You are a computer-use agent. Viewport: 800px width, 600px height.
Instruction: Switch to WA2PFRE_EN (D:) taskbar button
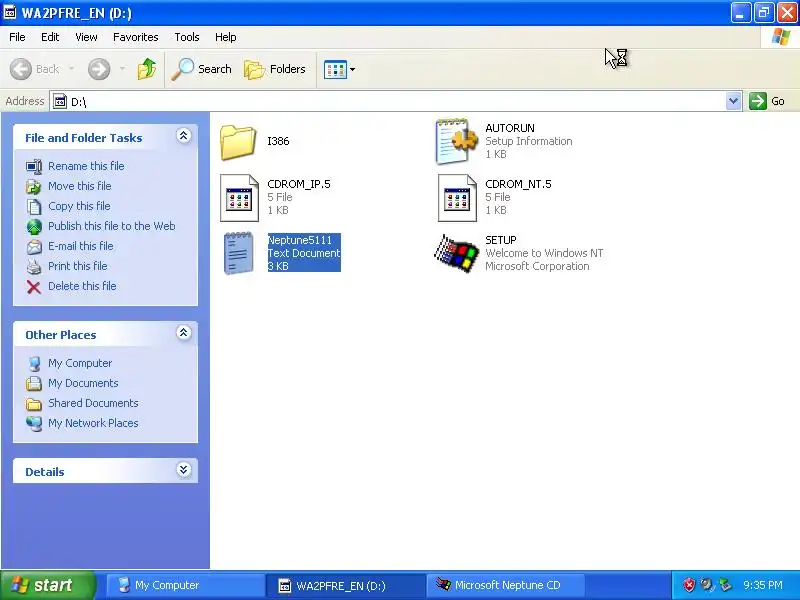[345, 585]
